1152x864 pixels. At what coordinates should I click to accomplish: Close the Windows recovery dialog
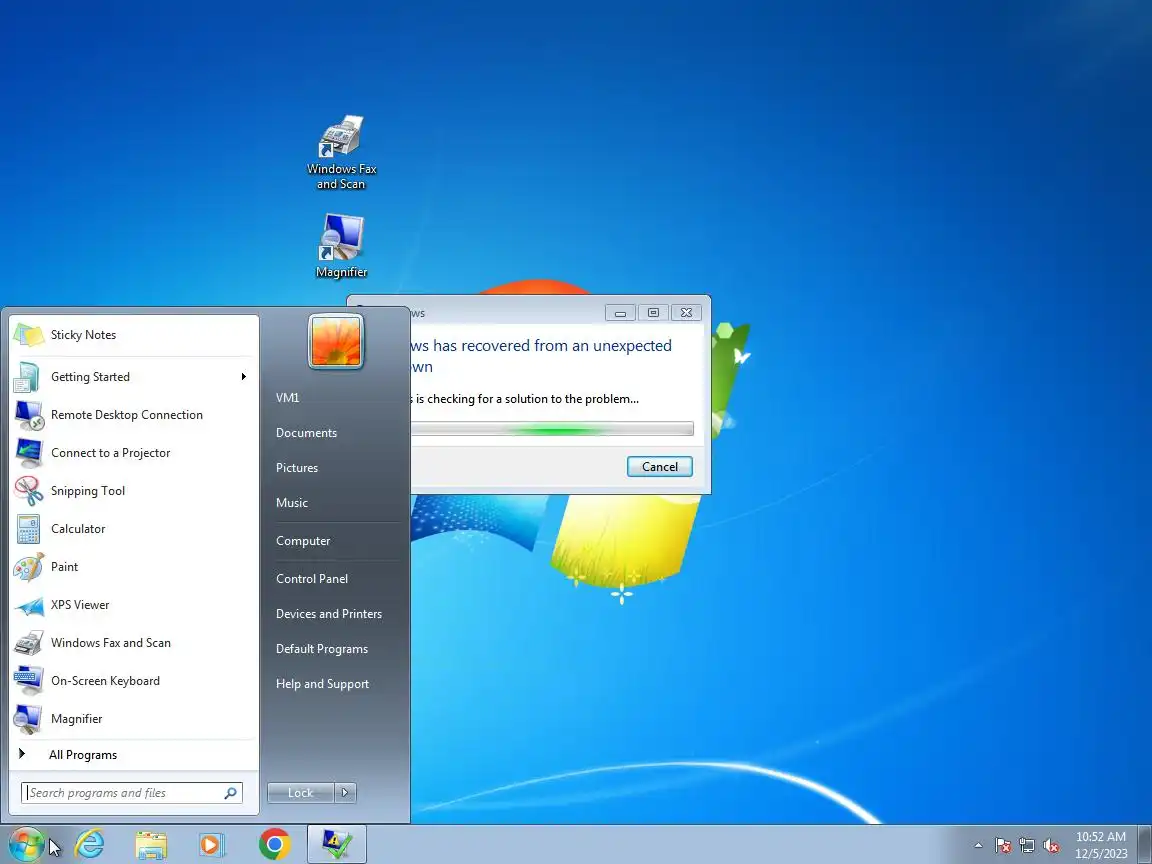click(686, 313)
